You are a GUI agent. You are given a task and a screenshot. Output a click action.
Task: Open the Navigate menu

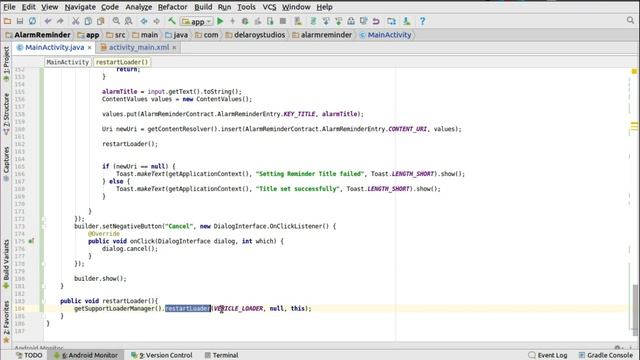tap(80, 7)
